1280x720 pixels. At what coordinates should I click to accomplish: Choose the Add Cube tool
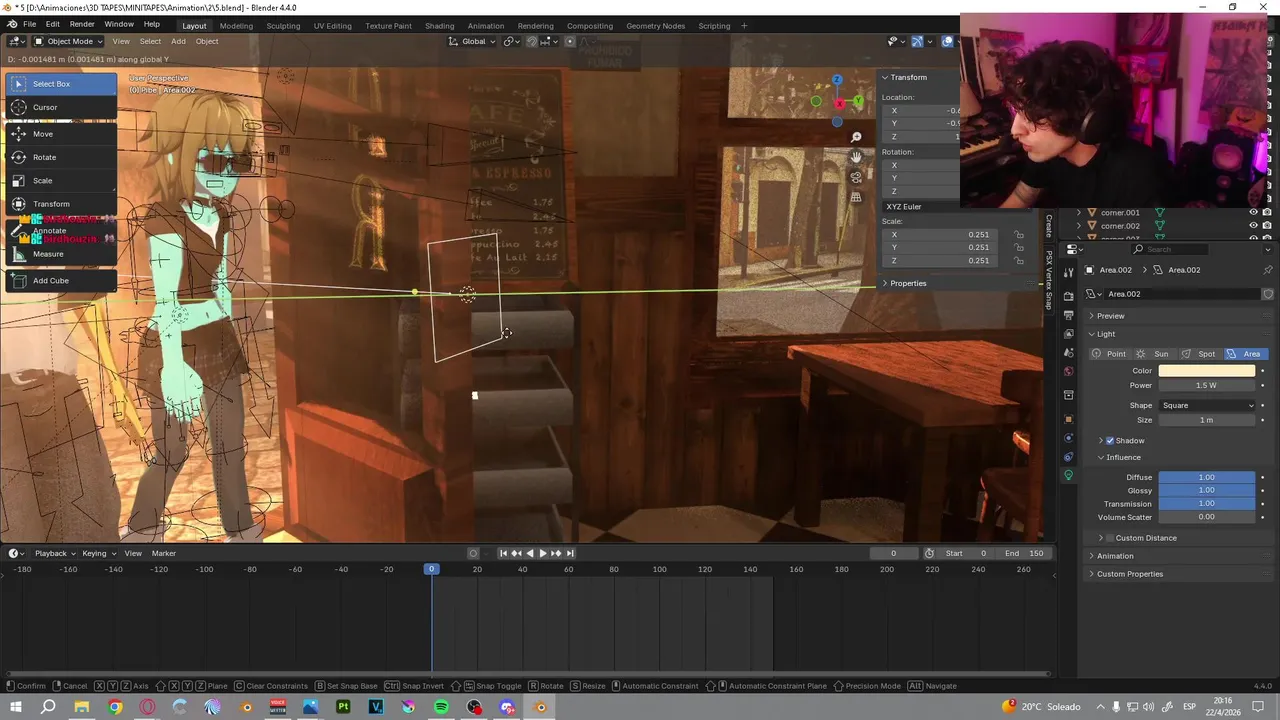(x=61, y=281)
